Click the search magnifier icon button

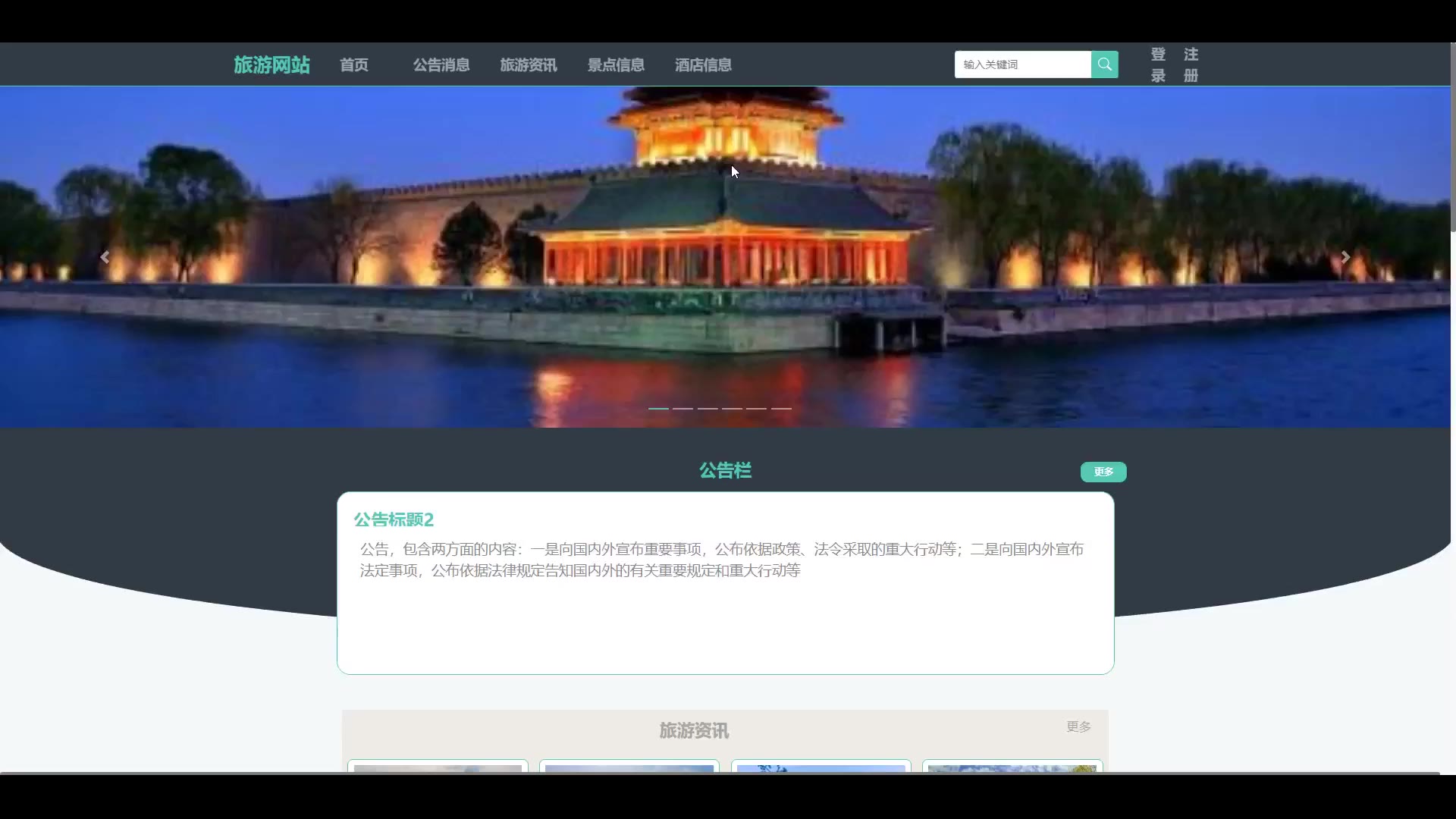(x=1104, y=64)
